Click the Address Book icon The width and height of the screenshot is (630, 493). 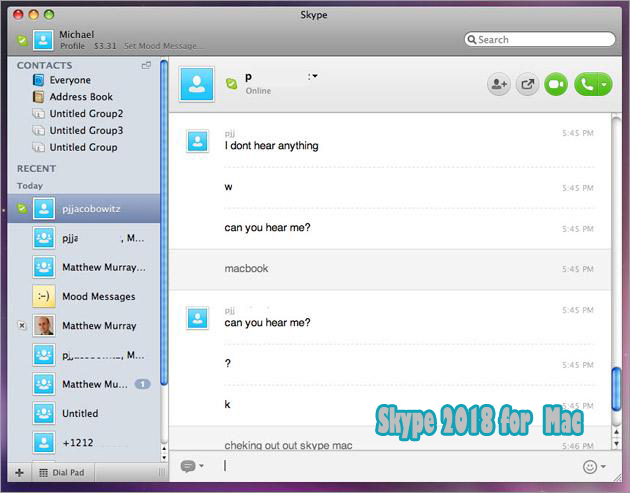38,97
